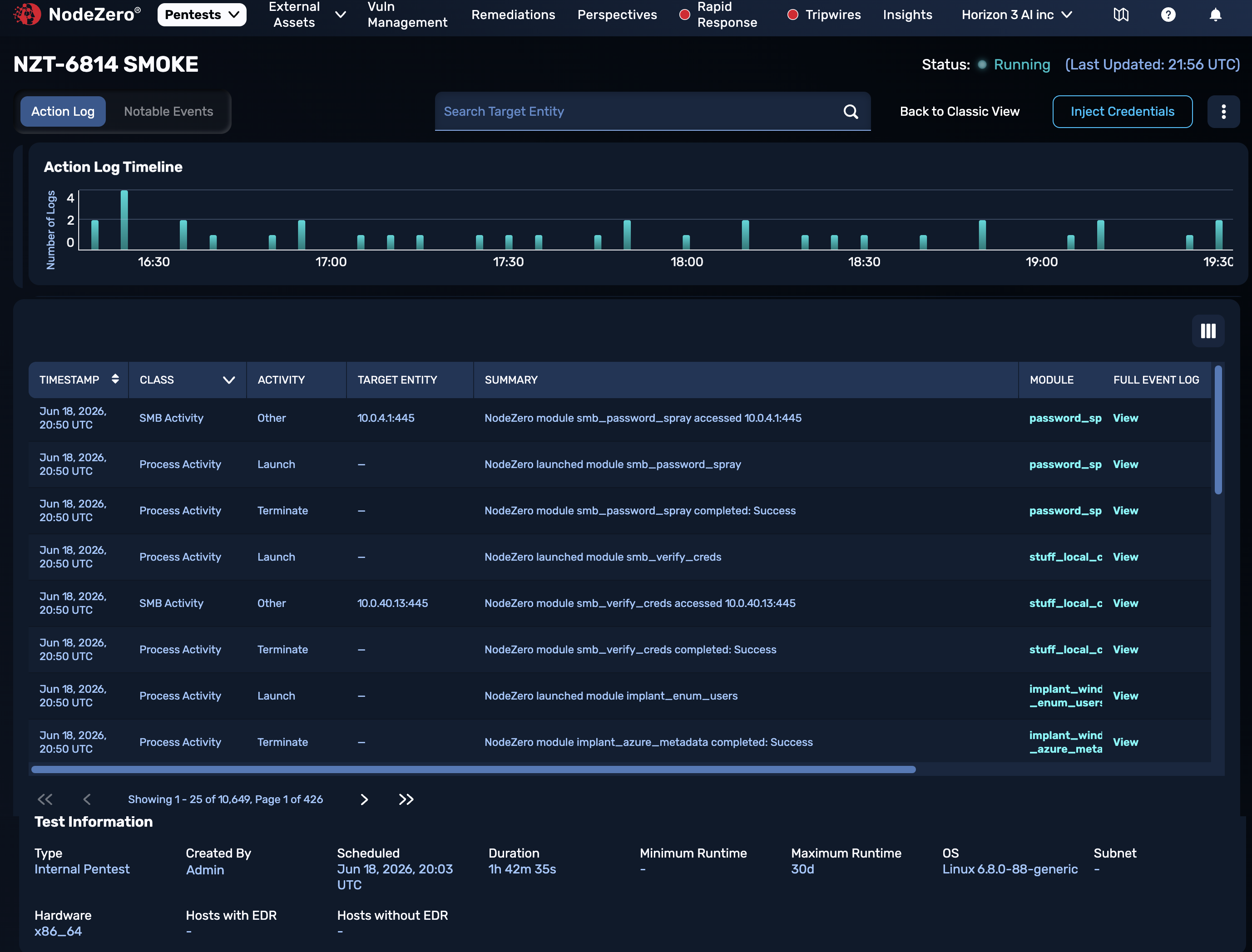This screenshot has height=952, width=1252.
Task: Click the tallest timeline bar before 16:30
Action: pyautogui.click(x=124, y=220)
